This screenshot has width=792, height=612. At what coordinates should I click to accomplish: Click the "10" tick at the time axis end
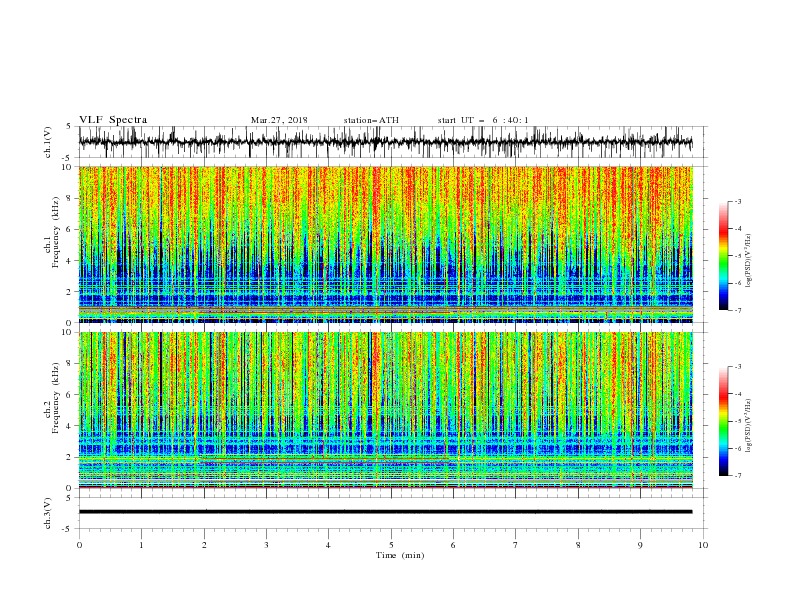703,545
